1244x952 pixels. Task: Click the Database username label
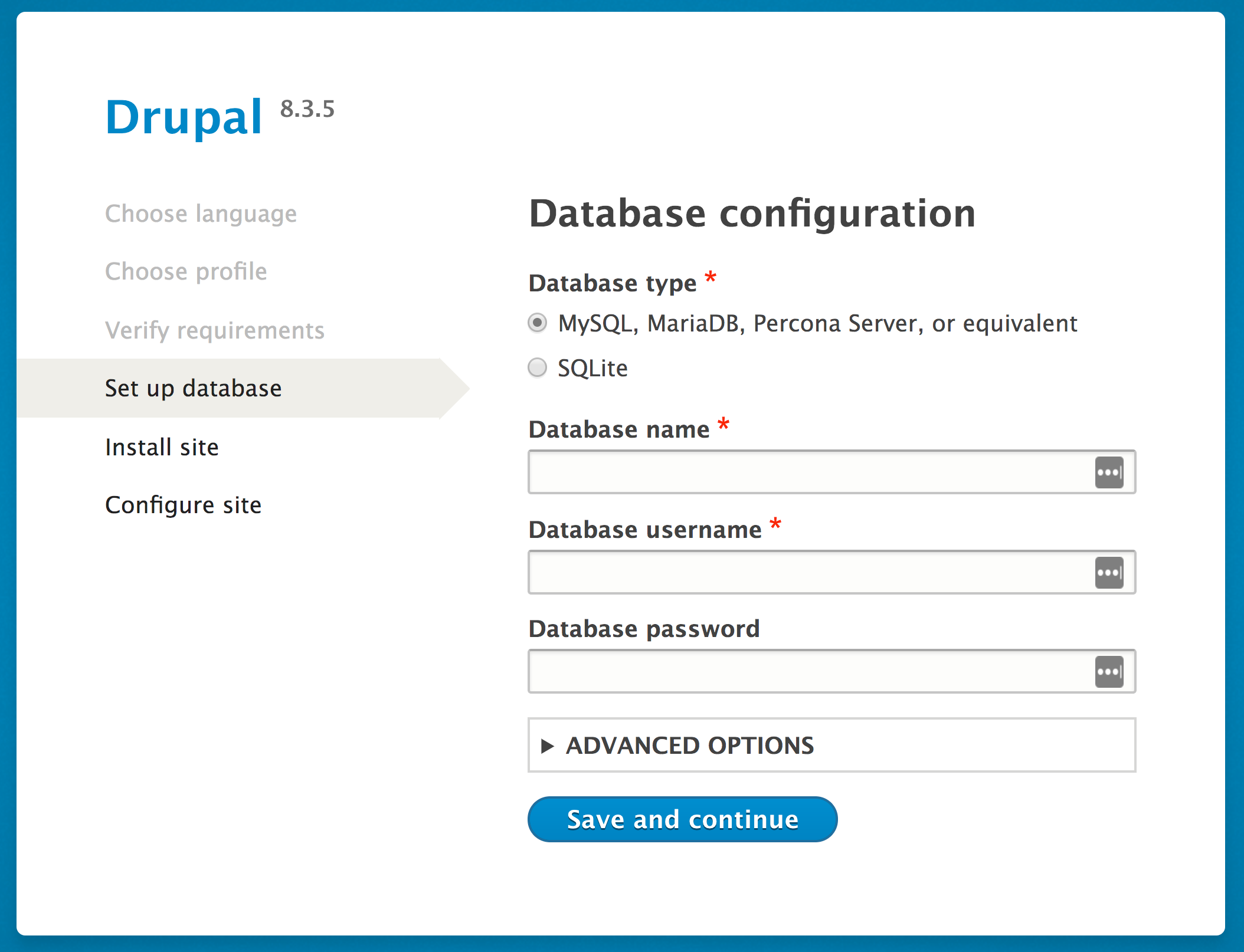click(x=646, y=530)
